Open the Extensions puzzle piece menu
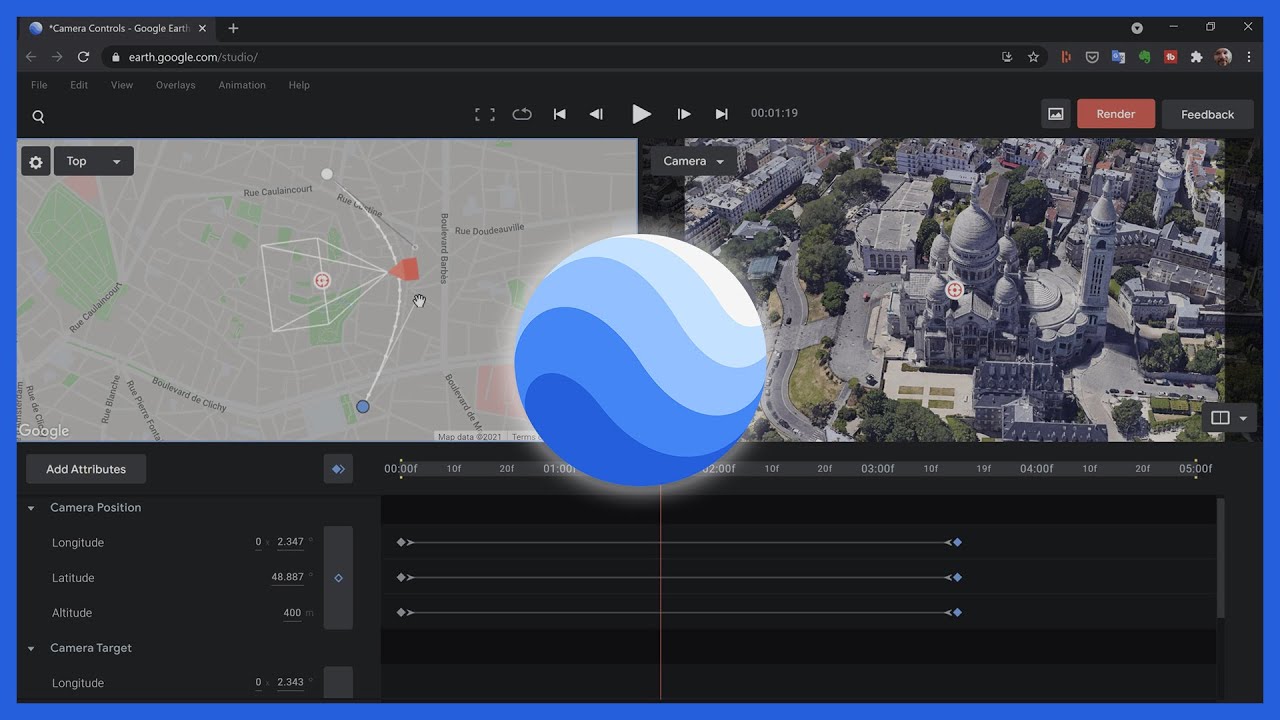1280x720 pixels. pyautogui.click(x=1196, y=57)
